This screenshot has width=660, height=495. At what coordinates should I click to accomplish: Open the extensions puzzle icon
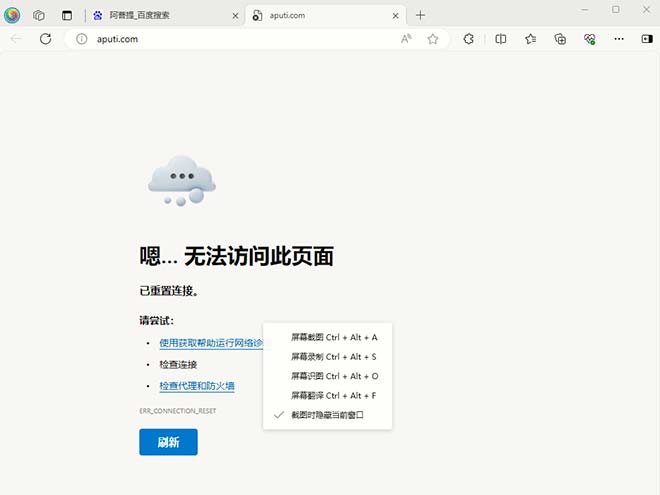(x=468, y=39)
